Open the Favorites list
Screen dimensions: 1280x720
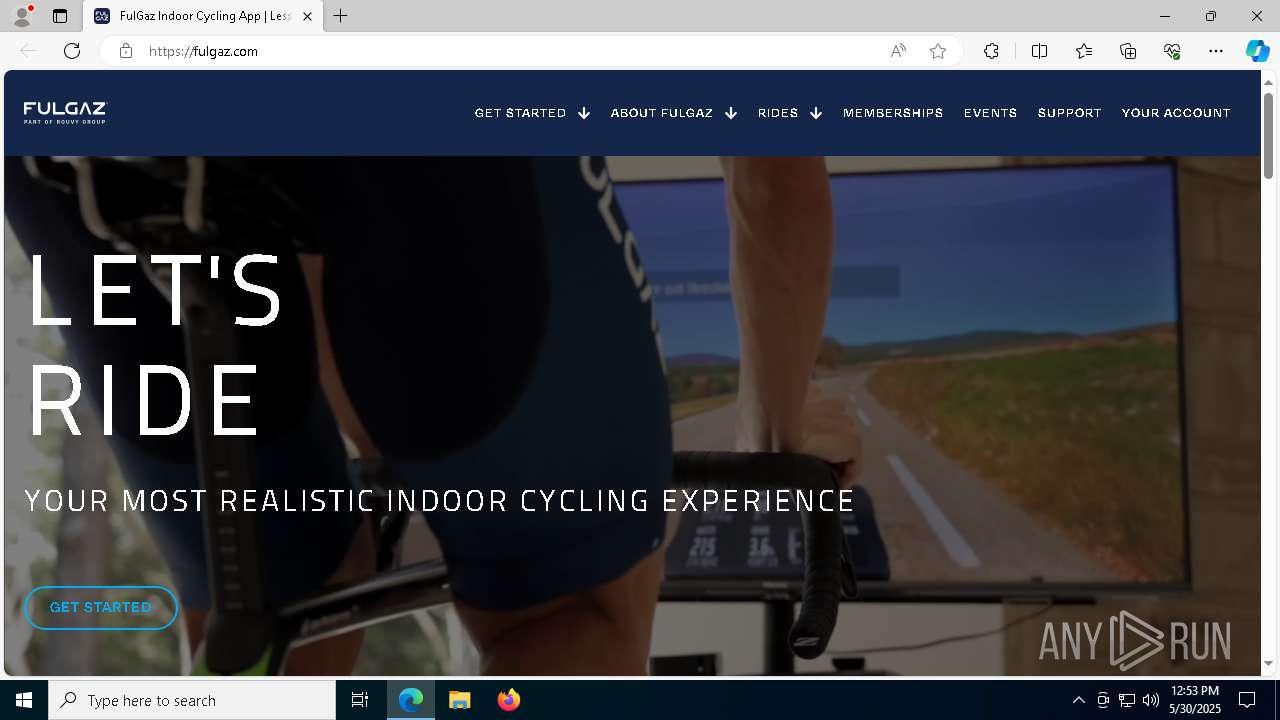pyautogui.click(x=1084, y=51)
